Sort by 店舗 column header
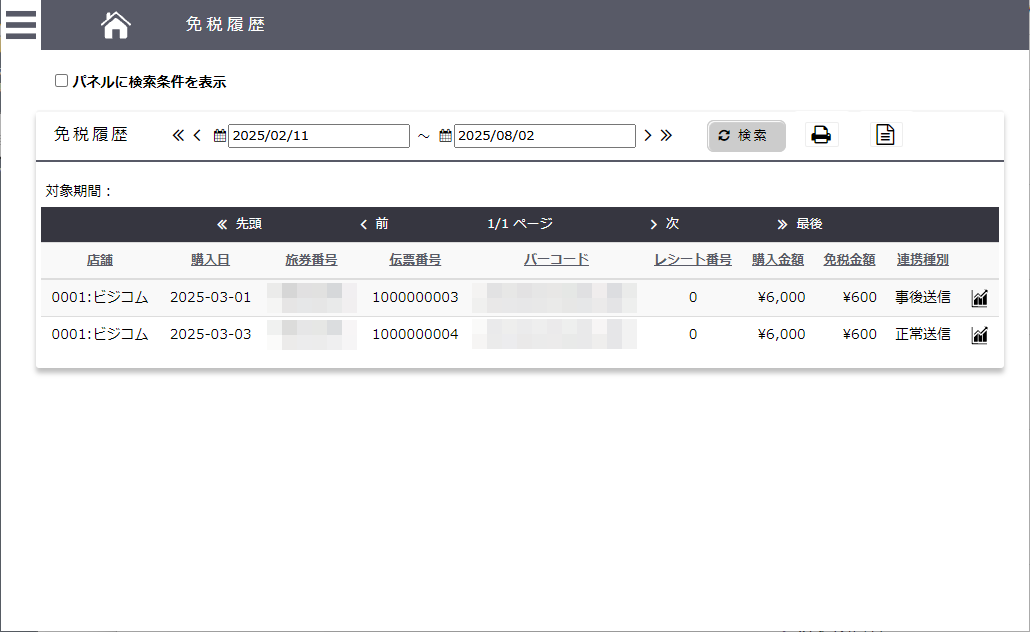The image size is (1030, 632). pos(100,260)
